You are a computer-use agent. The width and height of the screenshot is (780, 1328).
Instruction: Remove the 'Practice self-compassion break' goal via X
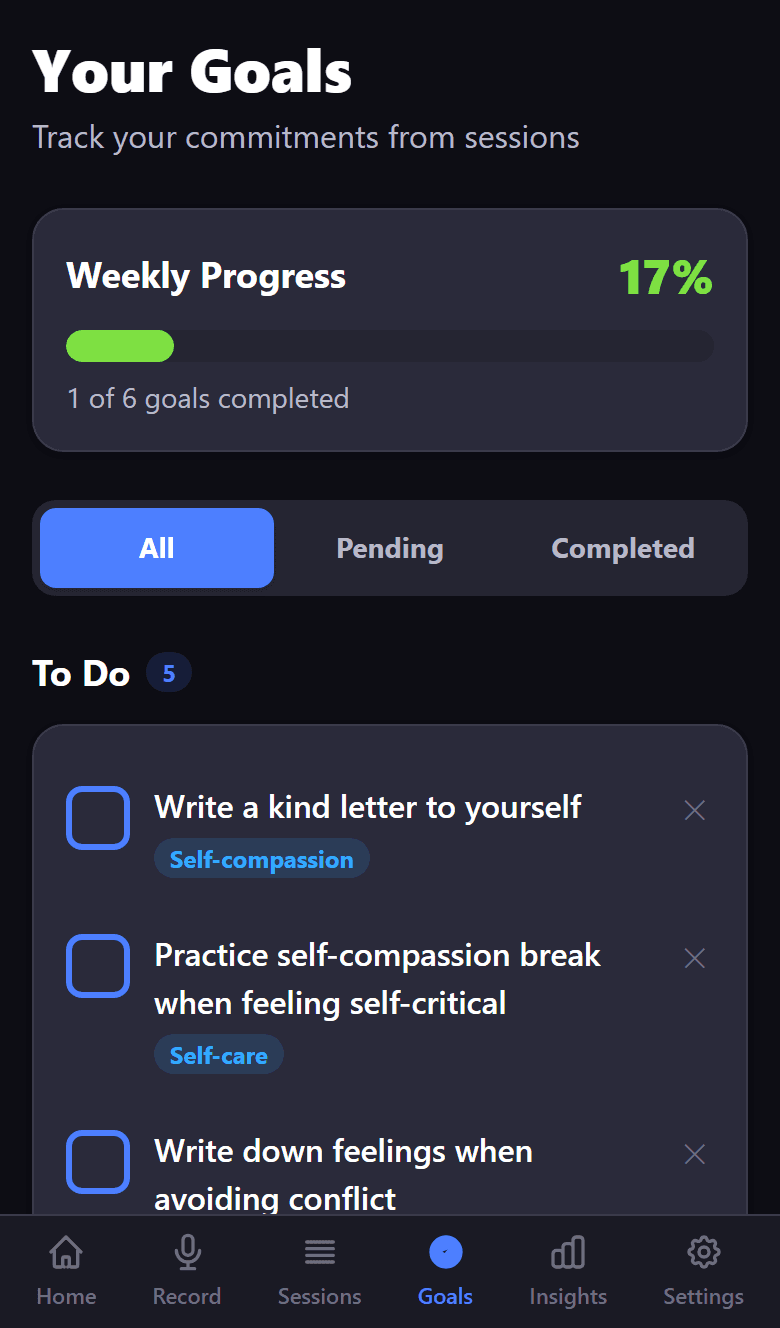[x=694, y=958]
